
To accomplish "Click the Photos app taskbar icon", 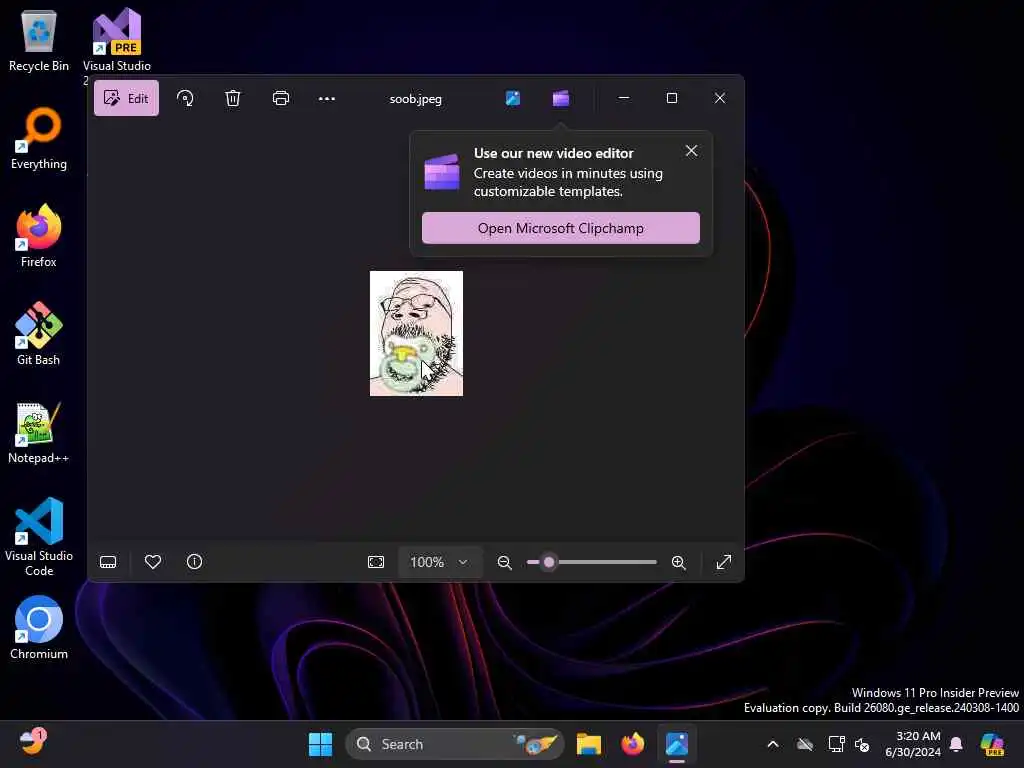I will click(677, 744).
